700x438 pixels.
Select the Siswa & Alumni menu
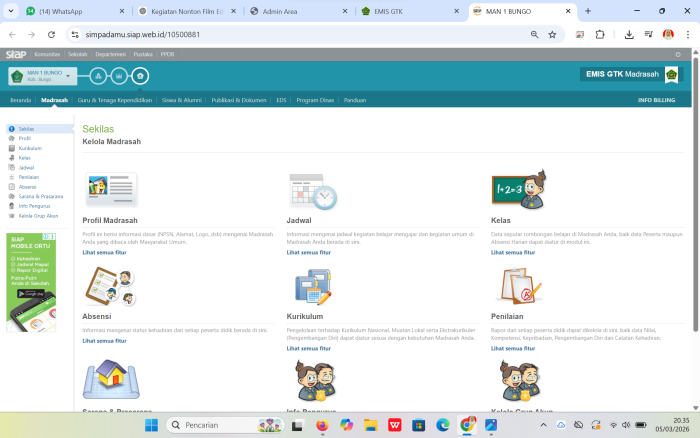click(x=183, y=100)
